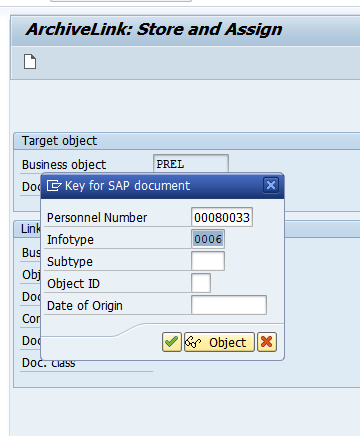Viewport: 360px width, 436px height.
Task: Click the Infotype field showing 0006
Action: coord(208,239)
